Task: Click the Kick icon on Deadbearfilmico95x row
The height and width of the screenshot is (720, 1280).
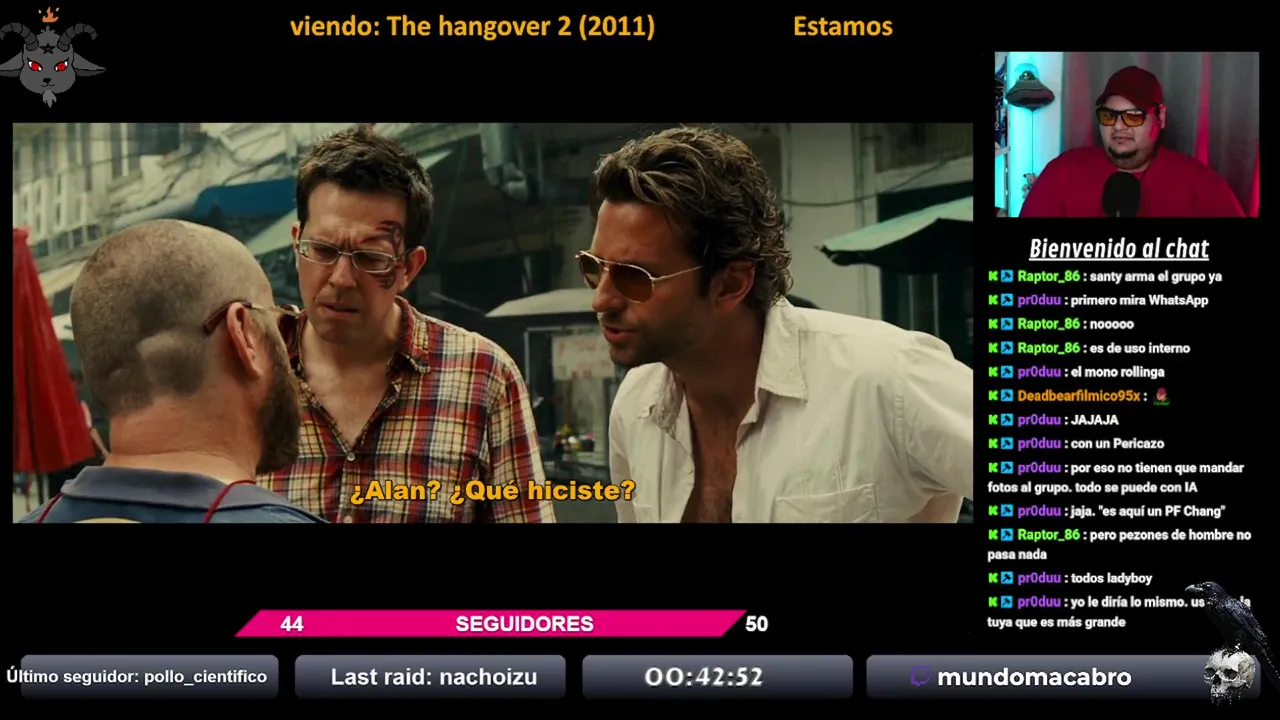Action: [x=993, y=396]
